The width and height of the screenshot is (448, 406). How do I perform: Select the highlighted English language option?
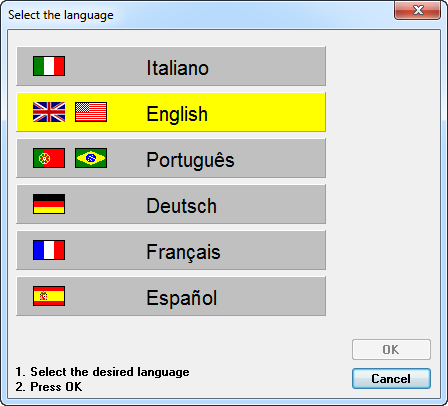pos(171,112)
